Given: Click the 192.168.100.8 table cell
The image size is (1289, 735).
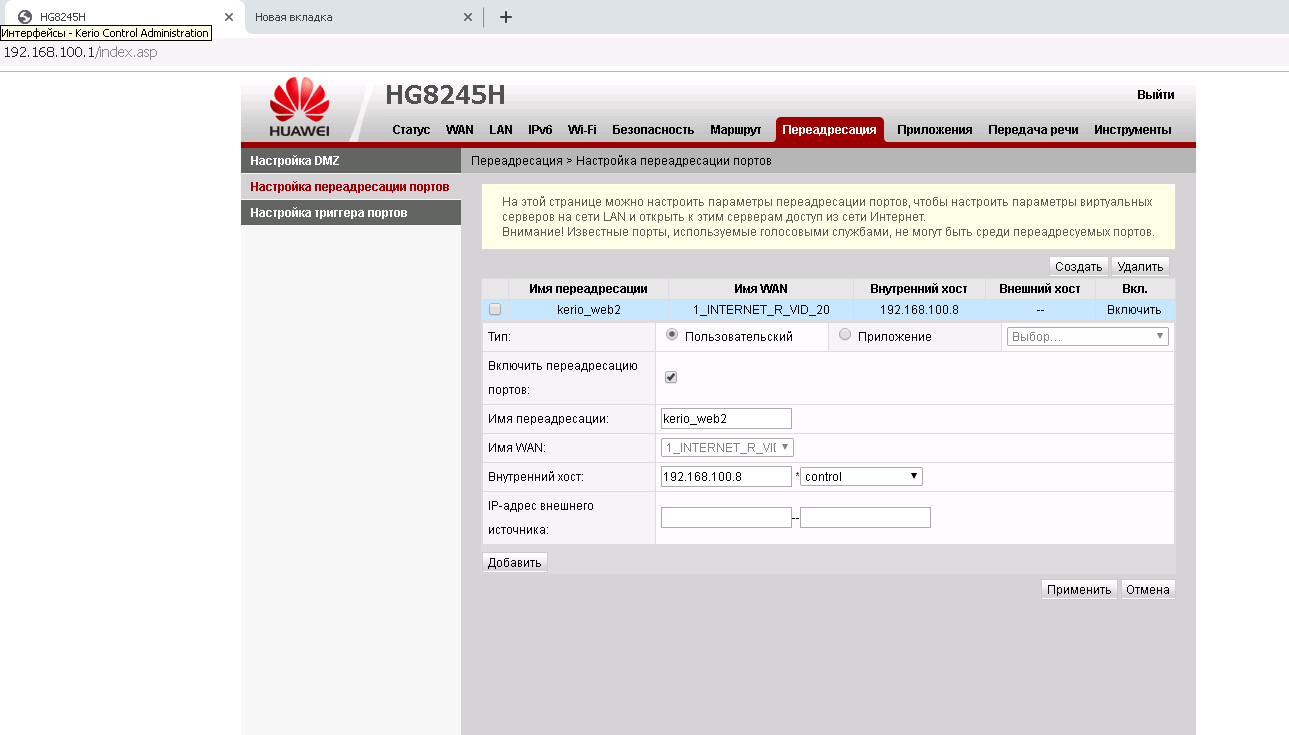Looking at the screenshot, I should click(919, 310).
